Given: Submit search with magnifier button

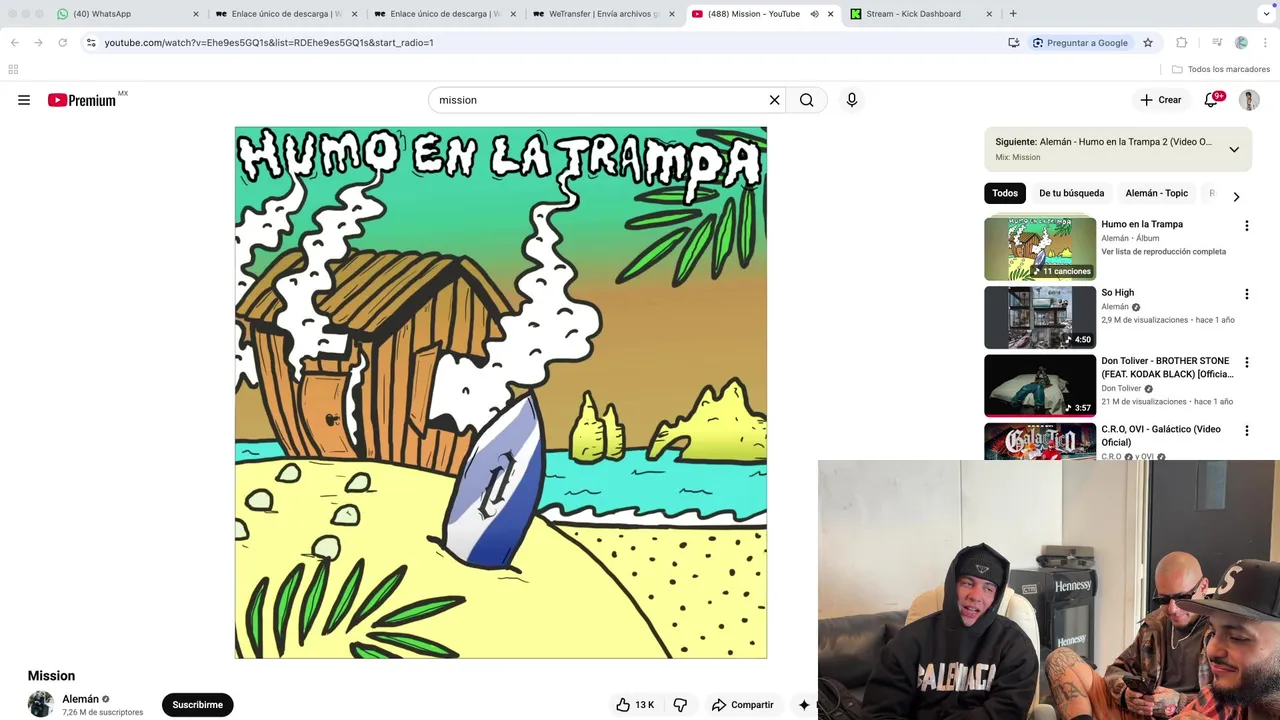Looking at the screenshot, I should [807, 100].
